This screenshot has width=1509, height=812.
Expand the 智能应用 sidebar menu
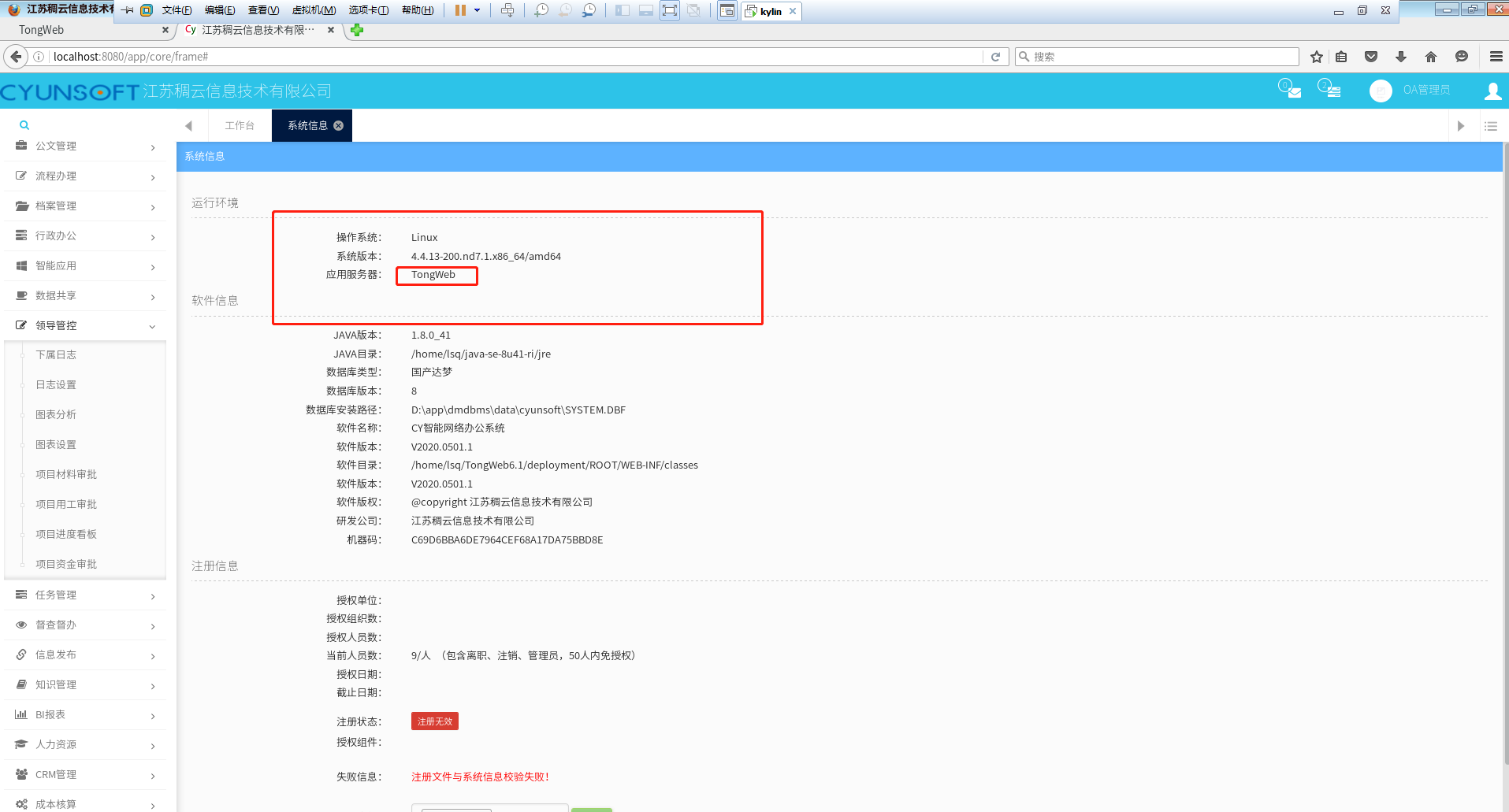85,266
